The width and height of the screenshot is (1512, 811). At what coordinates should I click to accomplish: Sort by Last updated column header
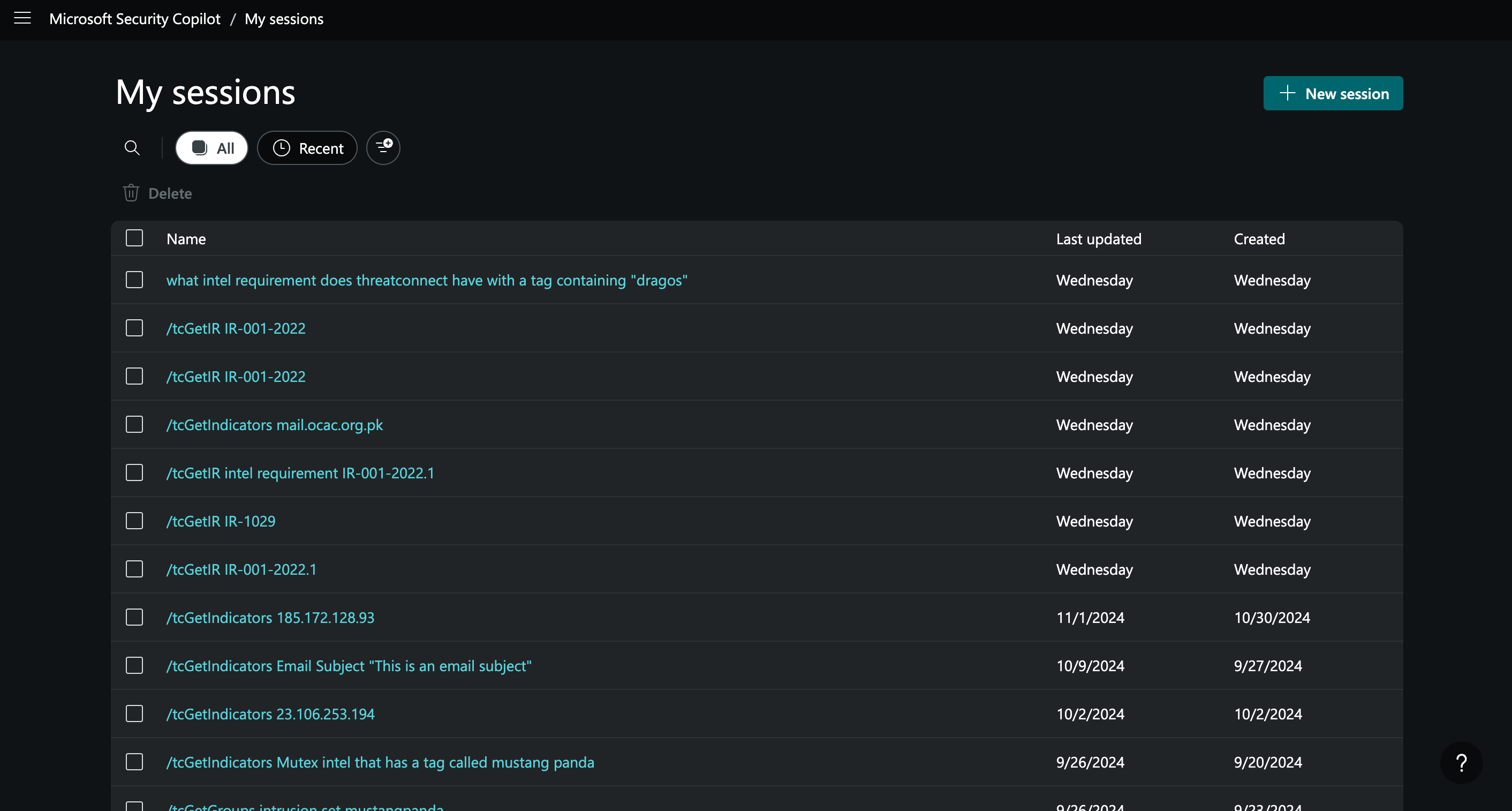(1099, 239)
